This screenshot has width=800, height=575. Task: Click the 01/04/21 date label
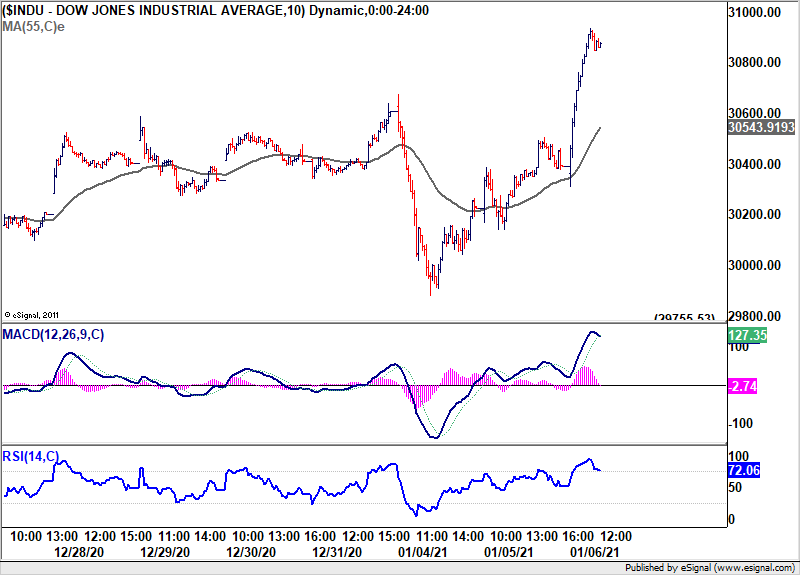click(422, 552)
